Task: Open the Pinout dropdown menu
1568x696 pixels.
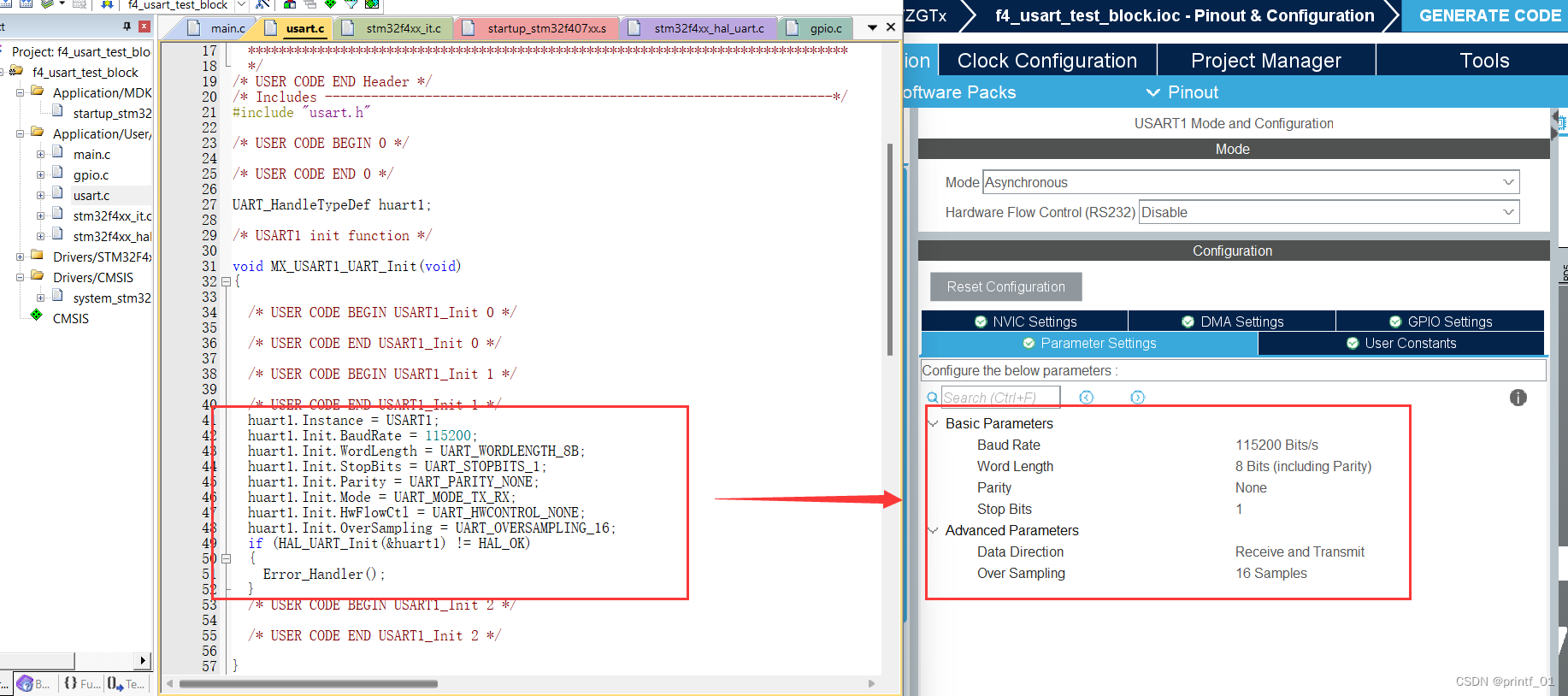Action: [x=1182, y=92]
